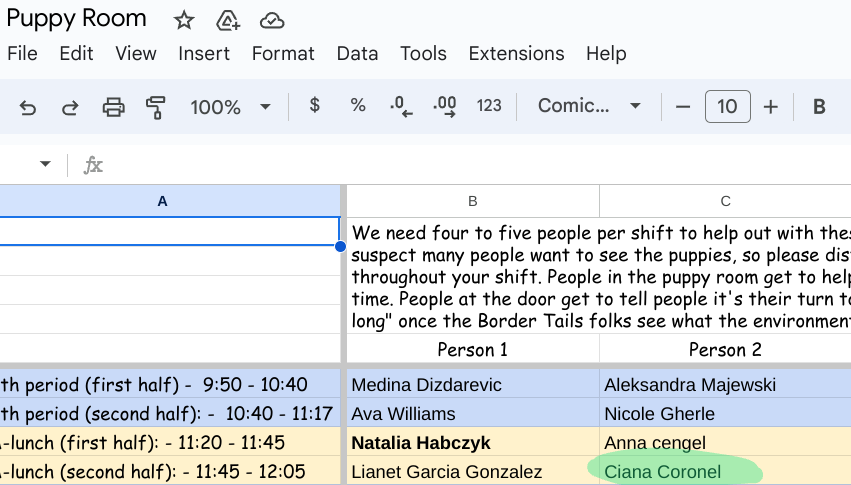Check the cloud save status icon
The width and height of the screenshot is (851, 485).
point(271,20)
